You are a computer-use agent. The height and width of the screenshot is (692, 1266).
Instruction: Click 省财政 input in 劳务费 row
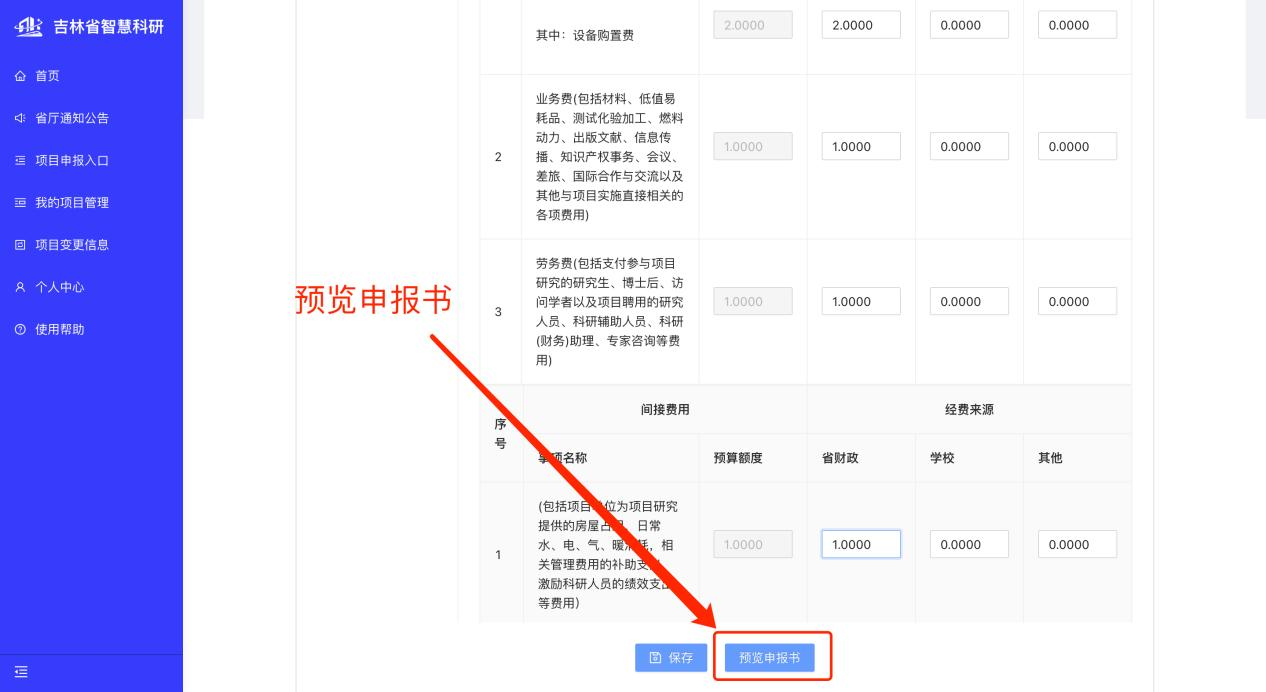[x=860, y=301]
